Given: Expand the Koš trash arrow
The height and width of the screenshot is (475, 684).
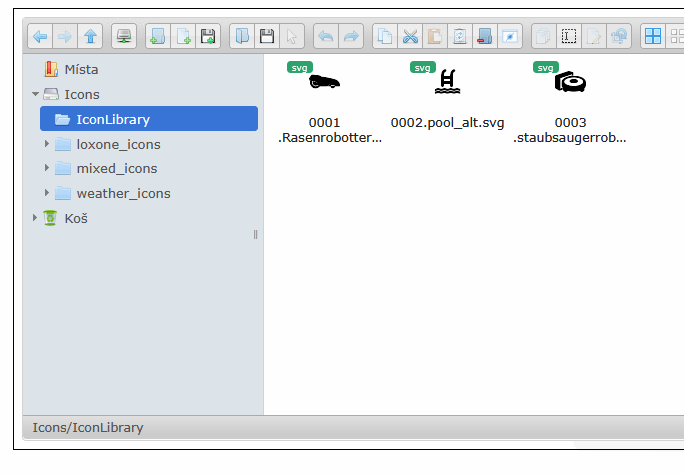Looking at the screenshot, I should pos(35,218).
